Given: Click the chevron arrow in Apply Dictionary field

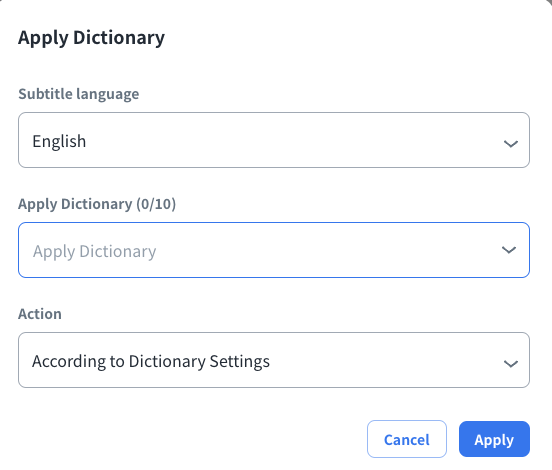Looking at the screenshot, I should pos(509,250).
